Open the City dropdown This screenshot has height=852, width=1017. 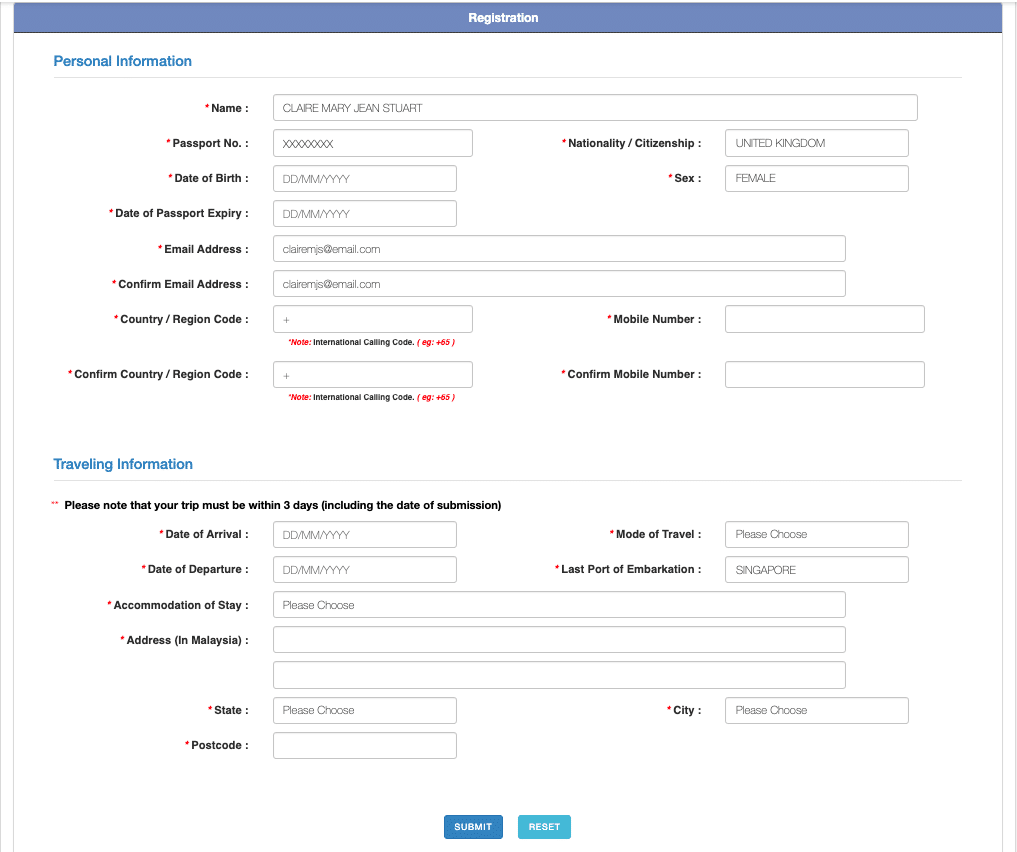pos(816,710)
